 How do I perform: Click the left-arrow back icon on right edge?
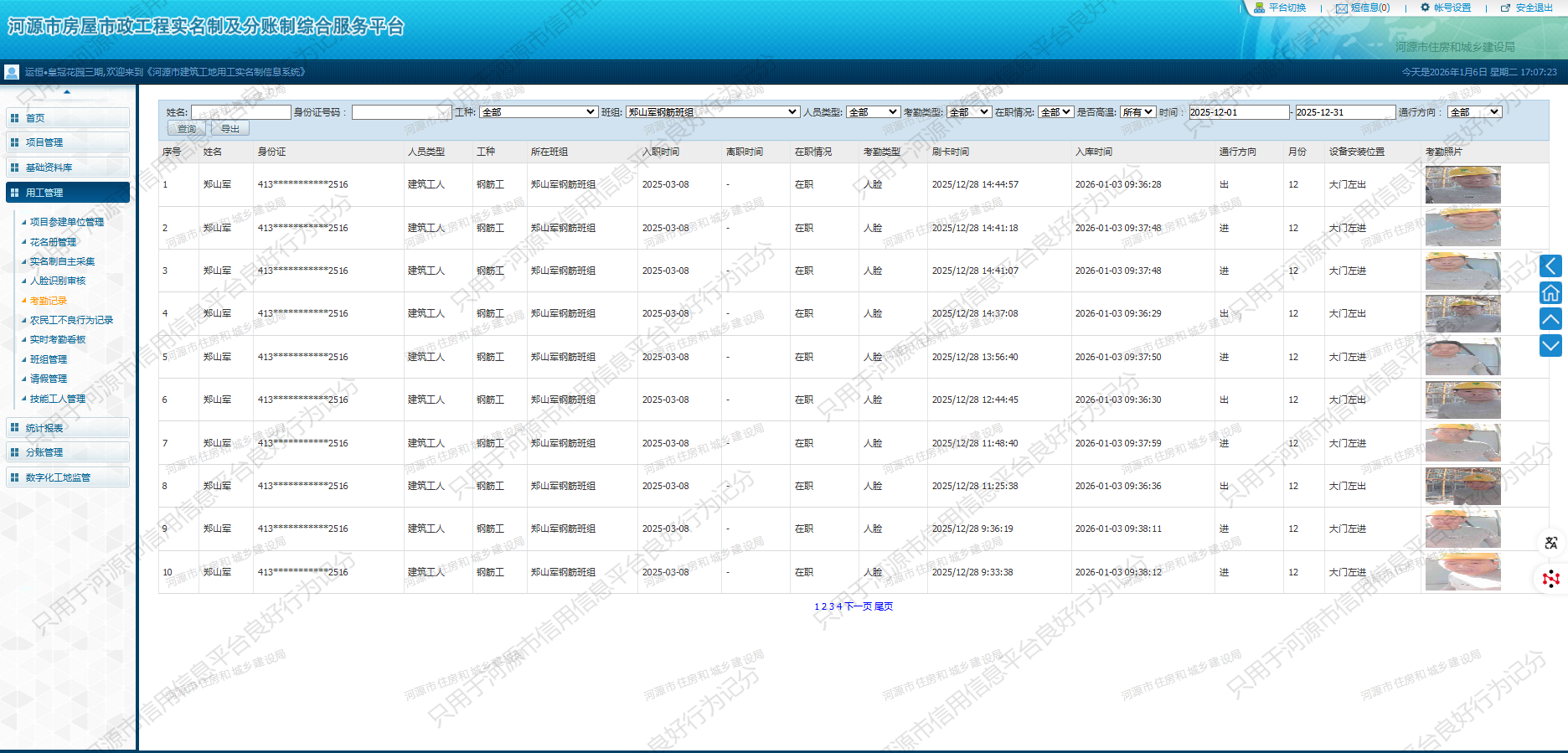coord(1550,266)
